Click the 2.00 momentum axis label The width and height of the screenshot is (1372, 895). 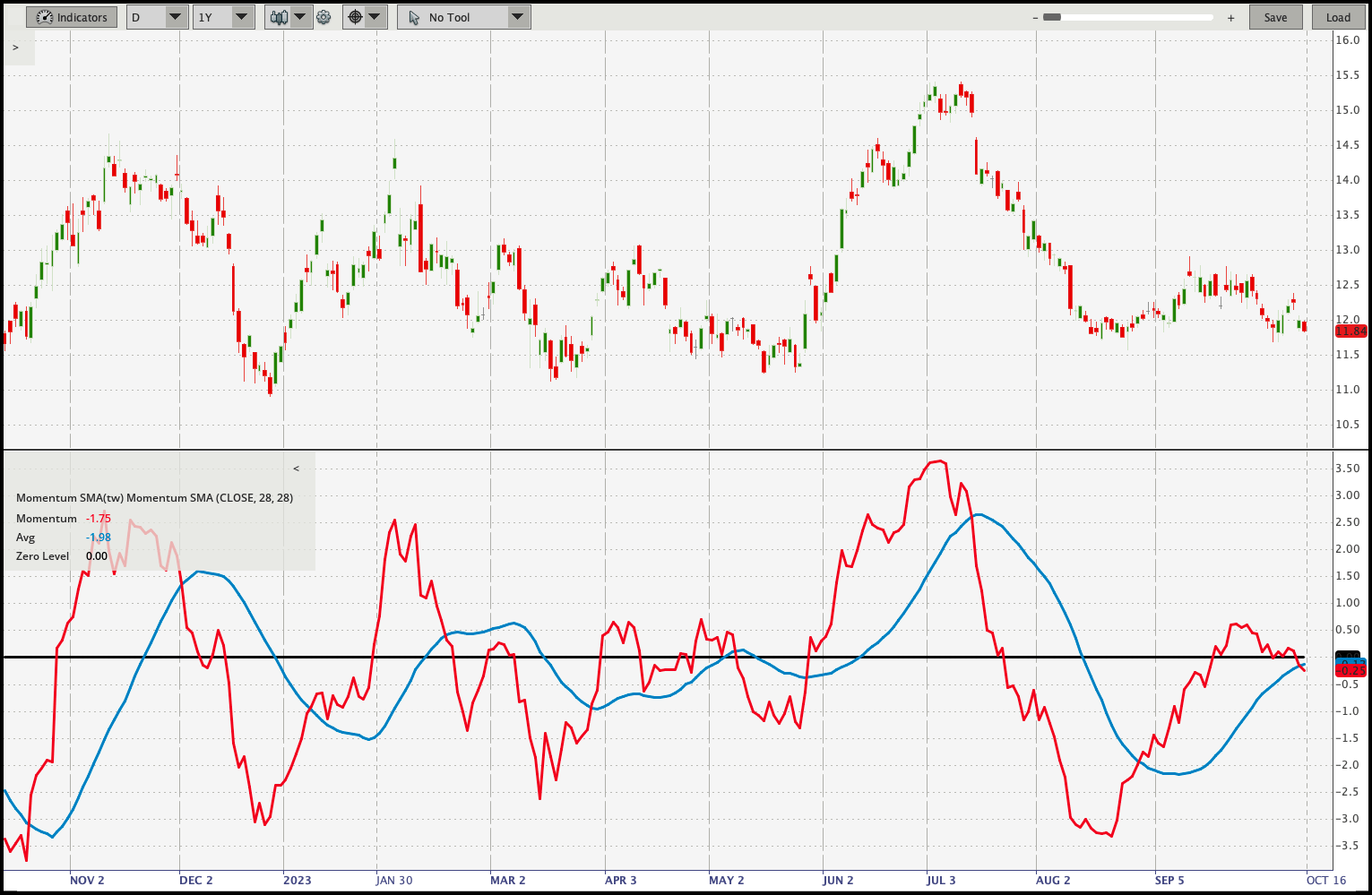tap(1348, 549)
